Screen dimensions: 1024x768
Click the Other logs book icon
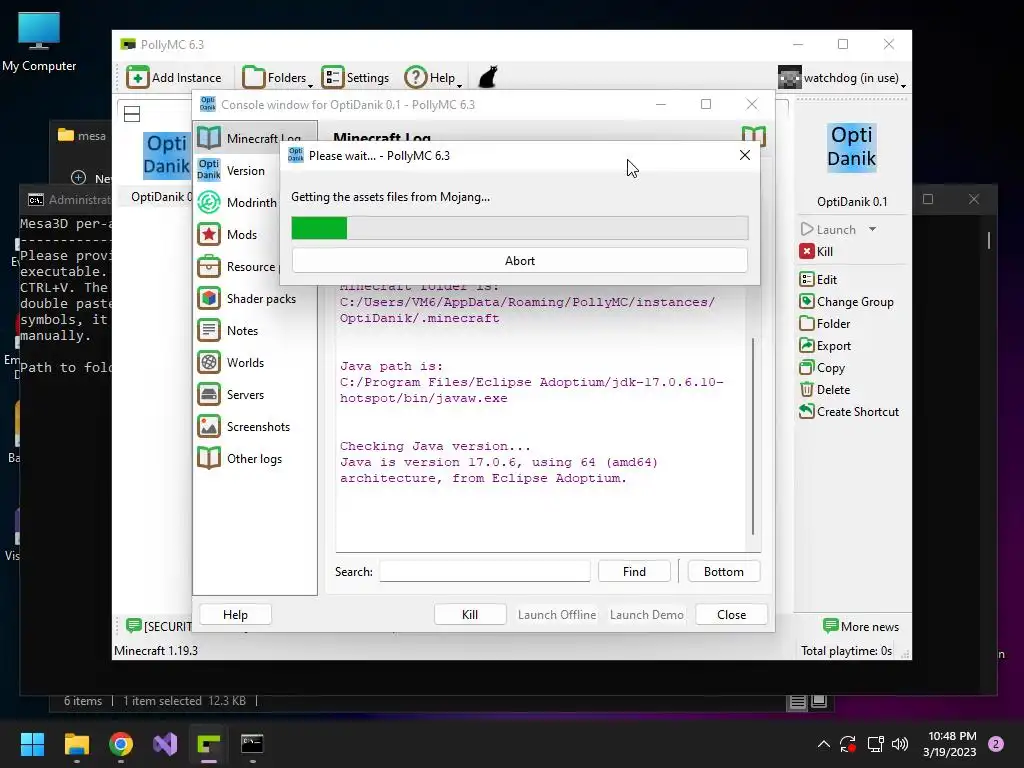(x=209, y=458)
